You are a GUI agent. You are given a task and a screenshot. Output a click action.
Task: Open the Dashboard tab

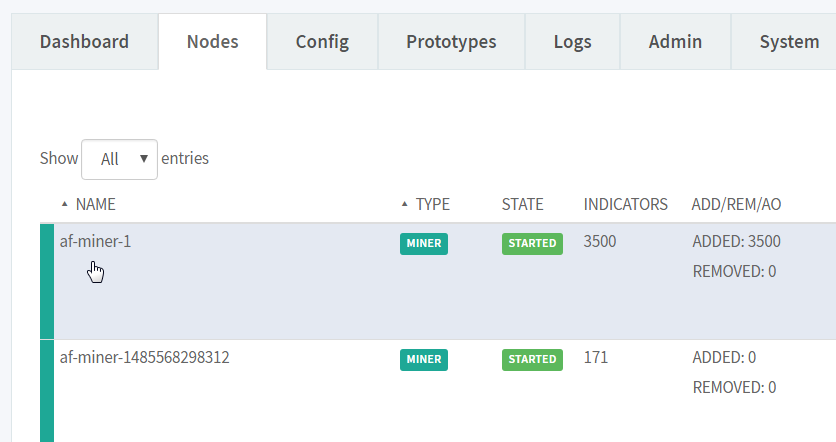(x=84, y=42)
